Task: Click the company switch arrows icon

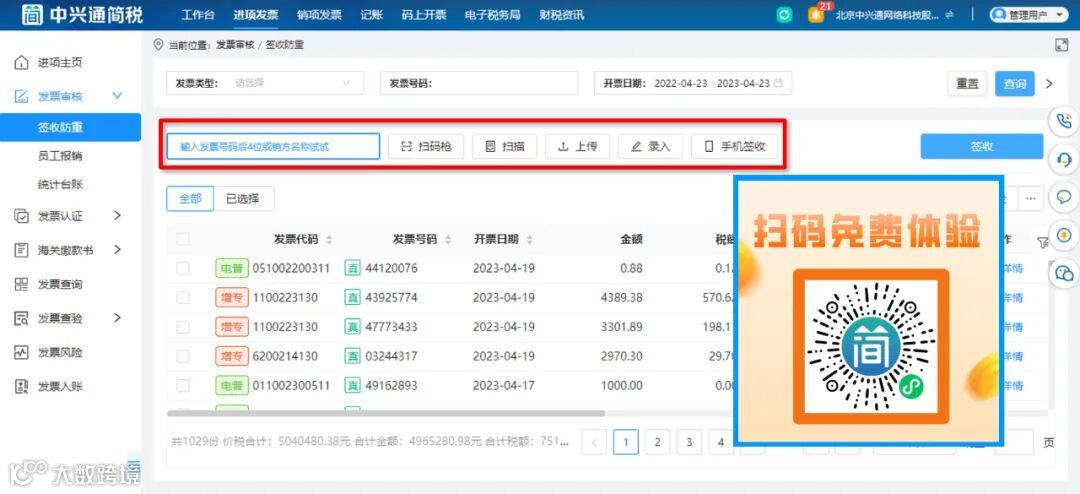Action: coord(950,15)
